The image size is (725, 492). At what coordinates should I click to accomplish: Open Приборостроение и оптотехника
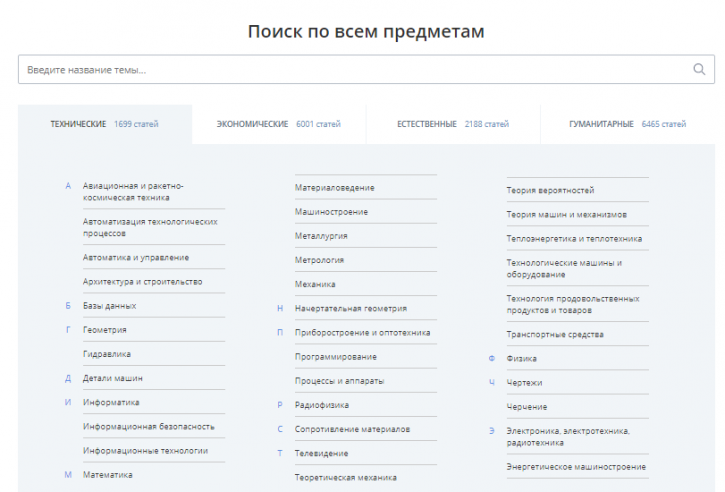click(362, 332)
